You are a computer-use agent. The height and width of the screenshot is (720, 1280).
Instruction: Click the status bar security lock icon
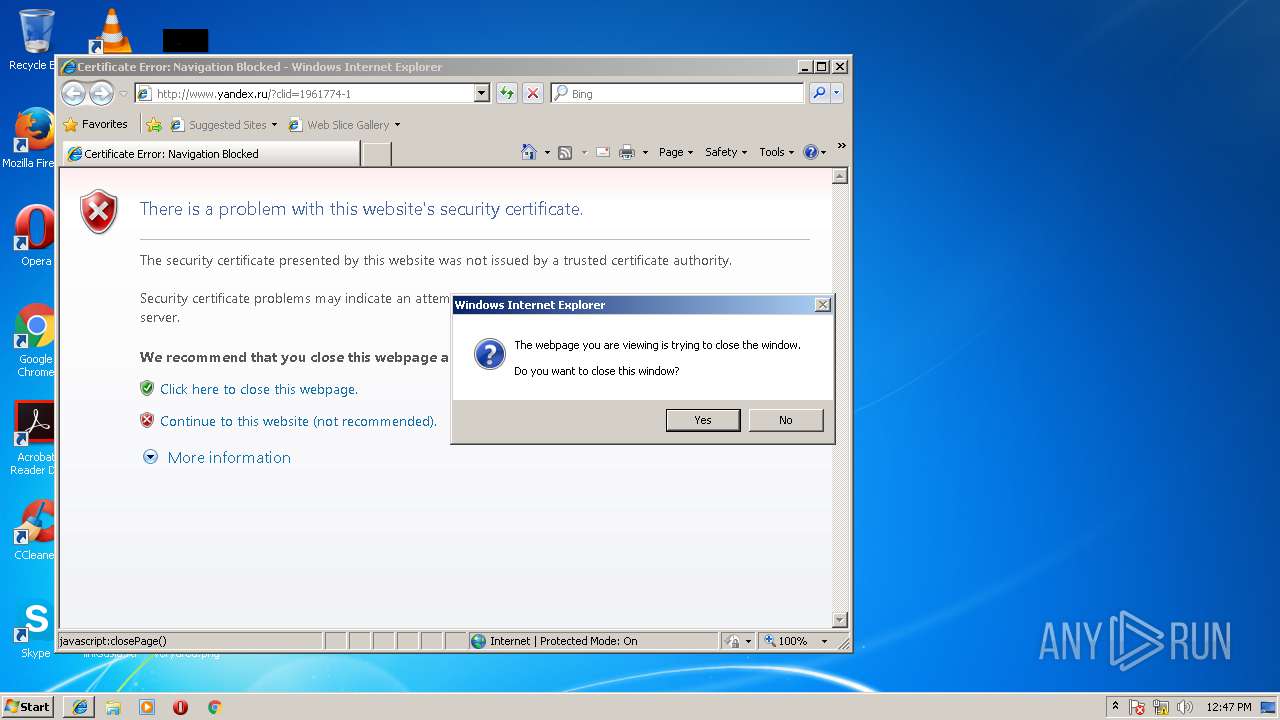(732, 641)
